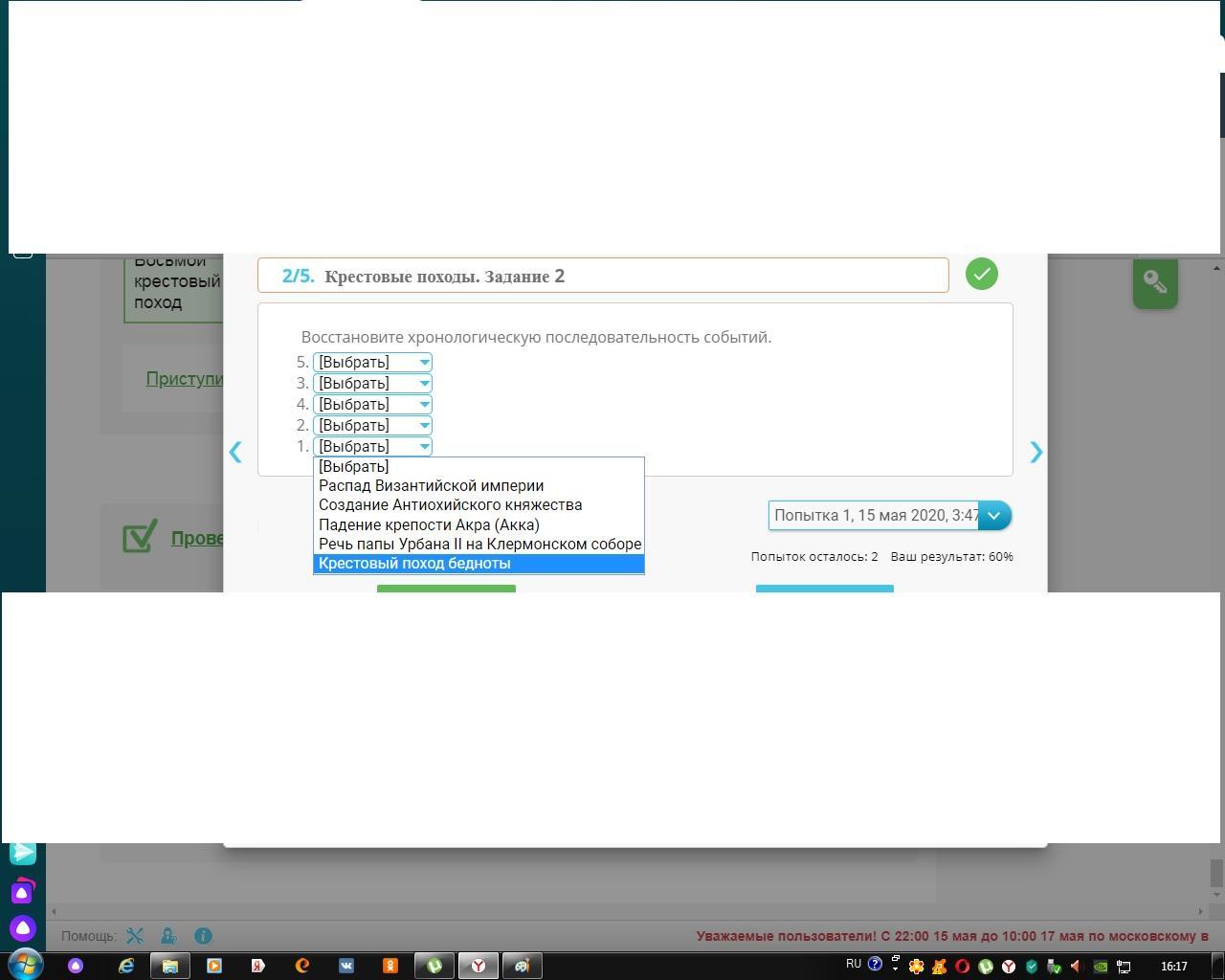This screenshot has width=1225, height=980.
Task: Click the green checkbox icon beside Прове…
Action: [x=140, y=536]
